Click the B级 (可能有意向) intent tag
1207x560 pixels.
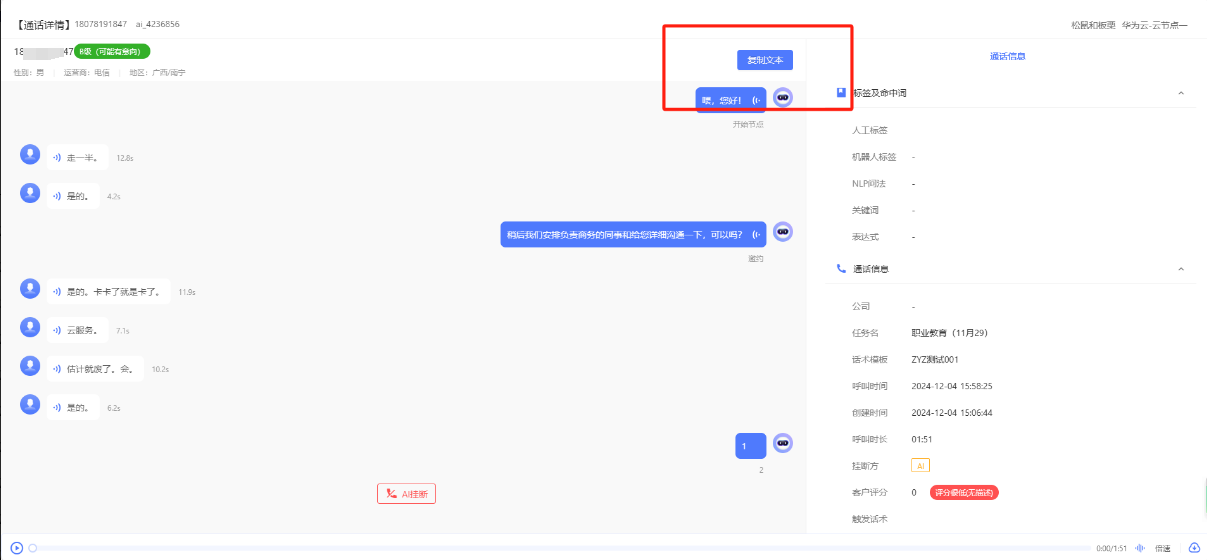tap(113, 51)
